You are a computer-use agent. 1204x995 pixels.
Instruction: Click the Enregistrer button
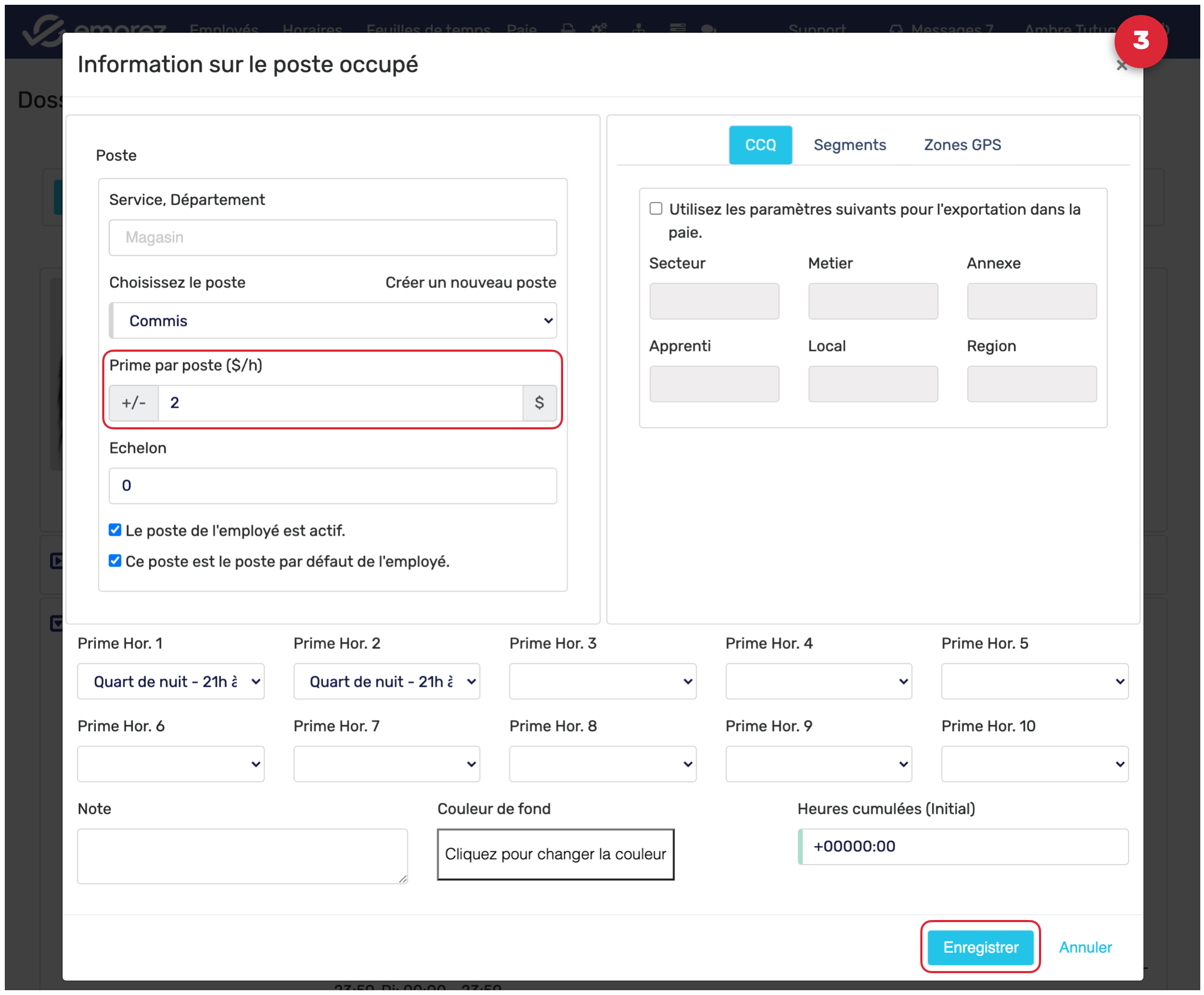click(x=980, y=948)
